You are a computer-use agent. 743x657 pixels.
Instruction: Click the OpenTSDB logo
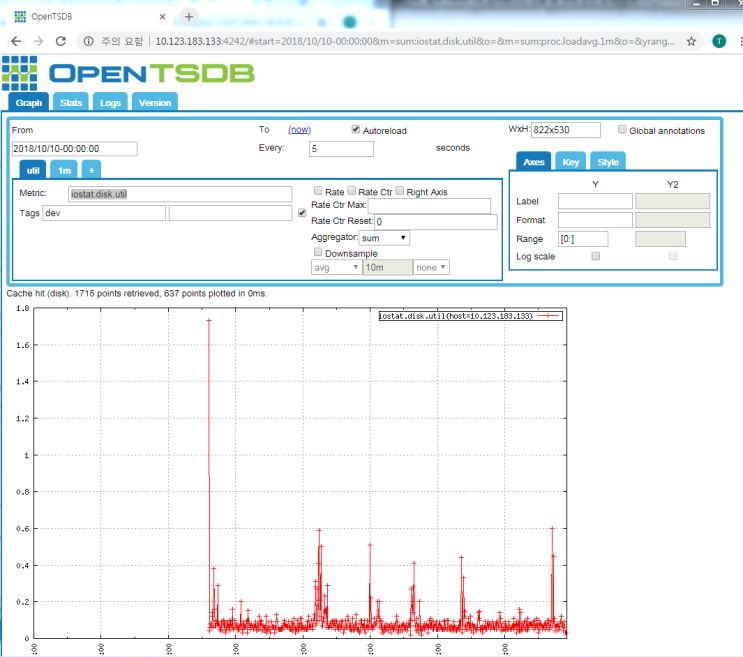(x=128, y=74)
